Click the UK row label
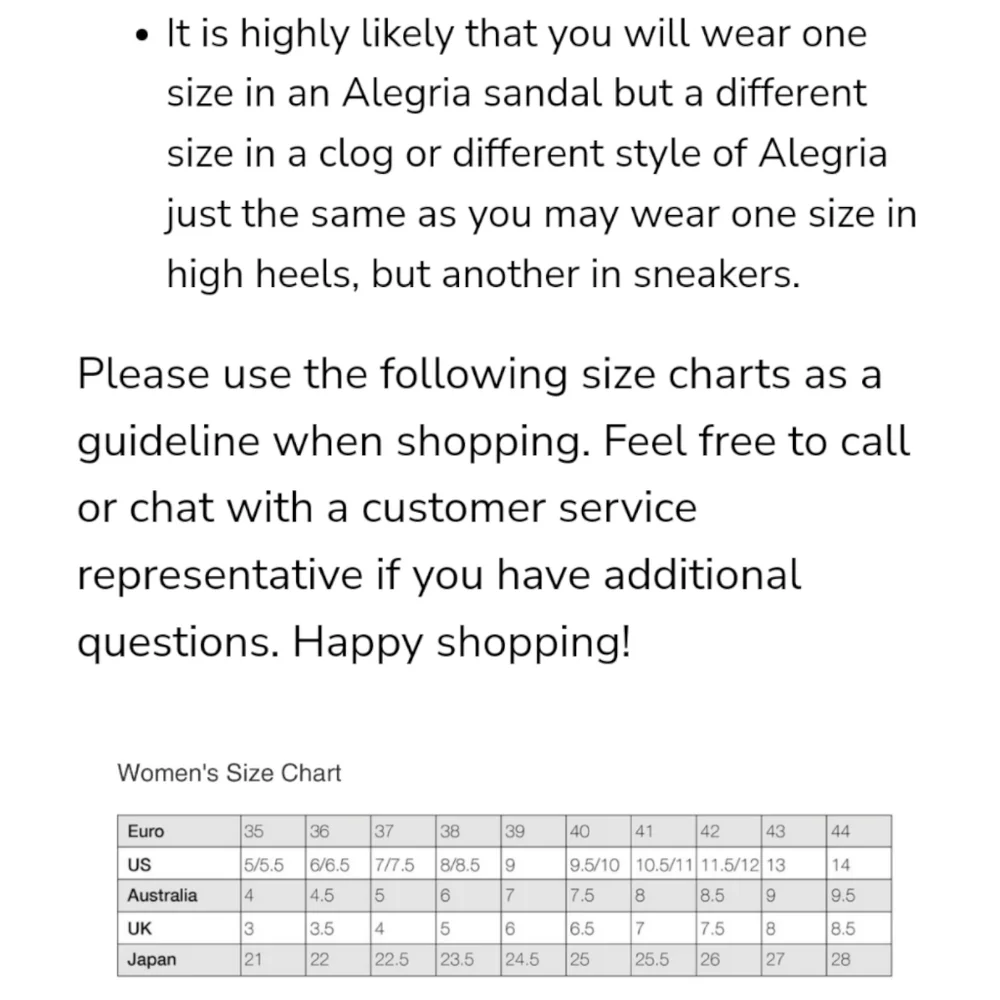The width and height of the screenshot is (1000, 1000). click(x=139, y=928)
